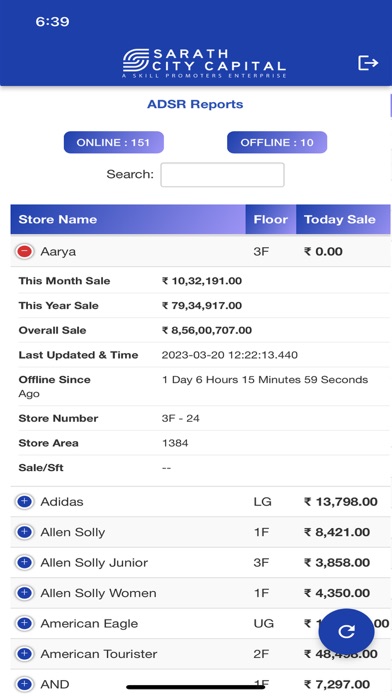Focus the Search input field
This screenshot has height=696, width=392.
click(x=222, y=174)
